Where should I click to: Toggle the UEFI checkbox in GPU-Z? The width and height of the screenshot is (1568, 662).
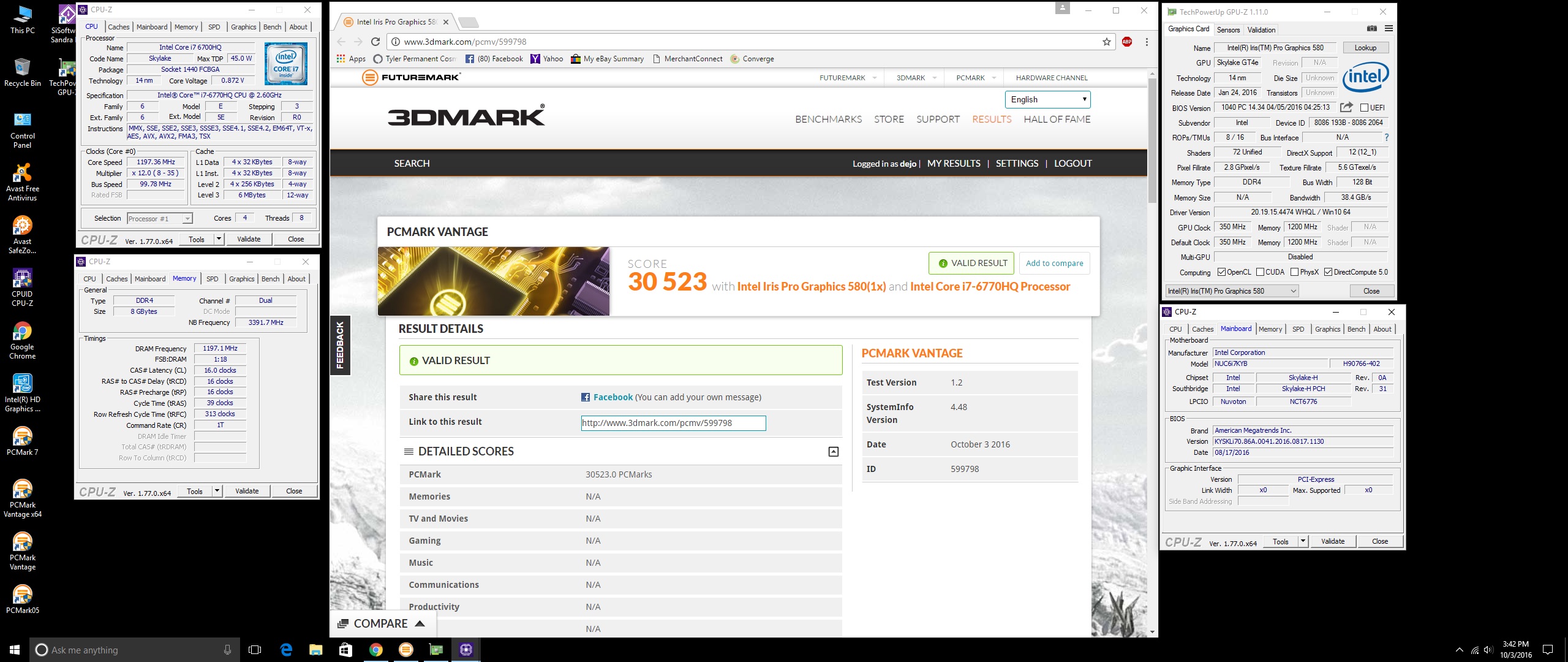(x=1364, y=108)
